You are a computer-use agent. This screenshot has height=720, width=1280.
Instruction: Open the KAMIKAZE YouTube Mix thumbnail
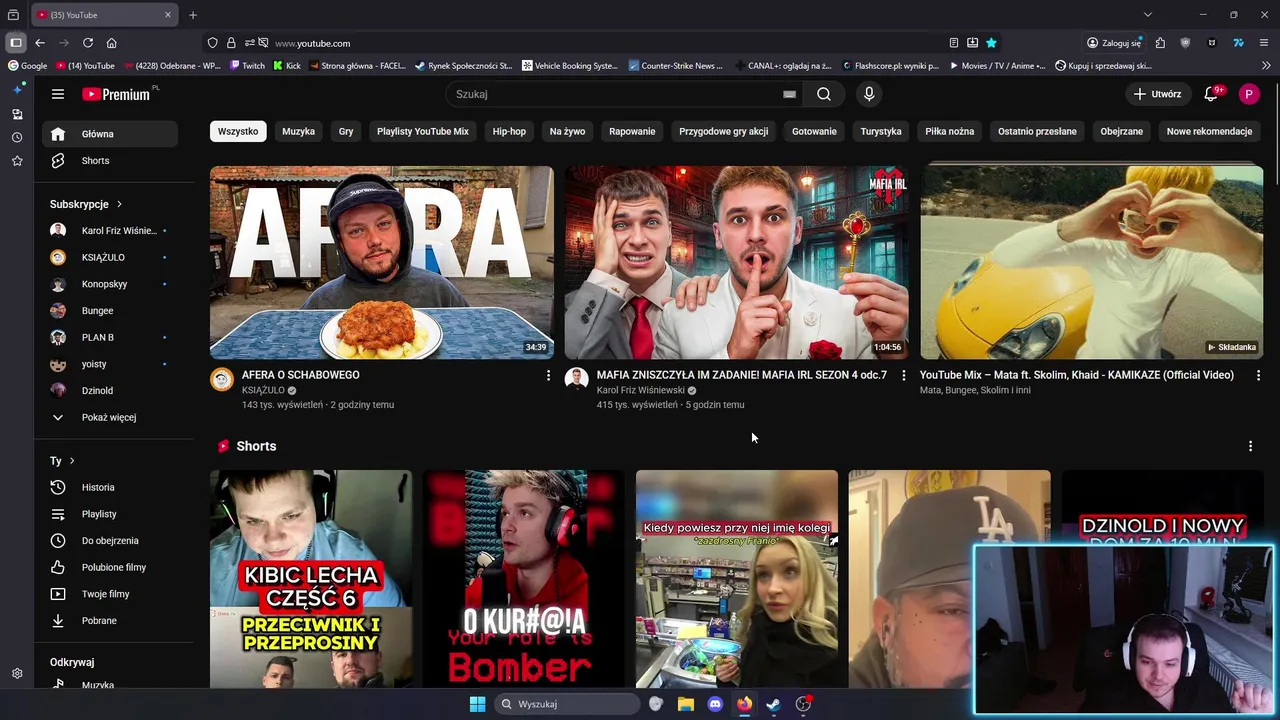coord(1092,262)
